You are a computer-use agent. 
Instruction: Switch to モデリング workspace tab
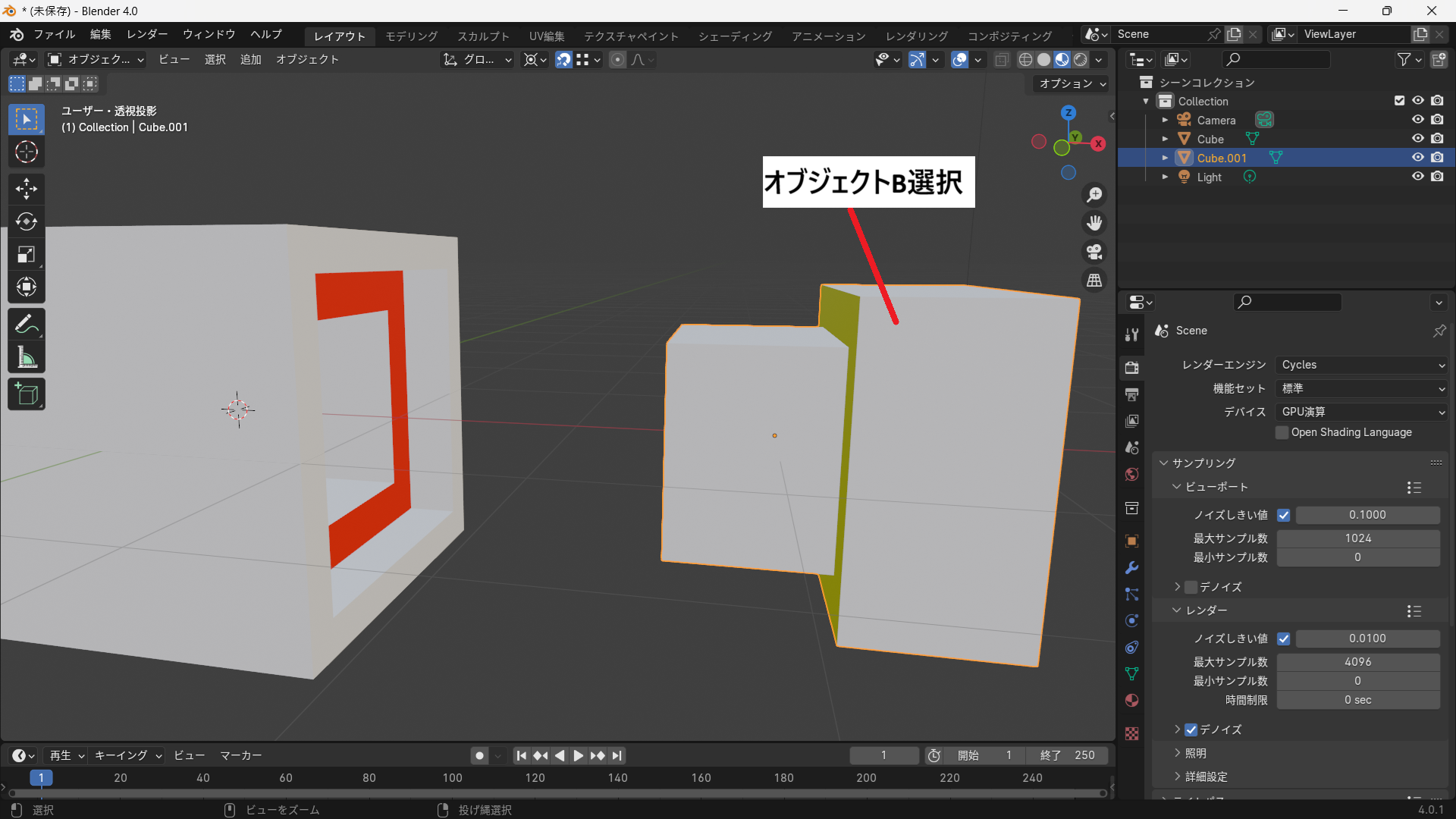(412, 36)
